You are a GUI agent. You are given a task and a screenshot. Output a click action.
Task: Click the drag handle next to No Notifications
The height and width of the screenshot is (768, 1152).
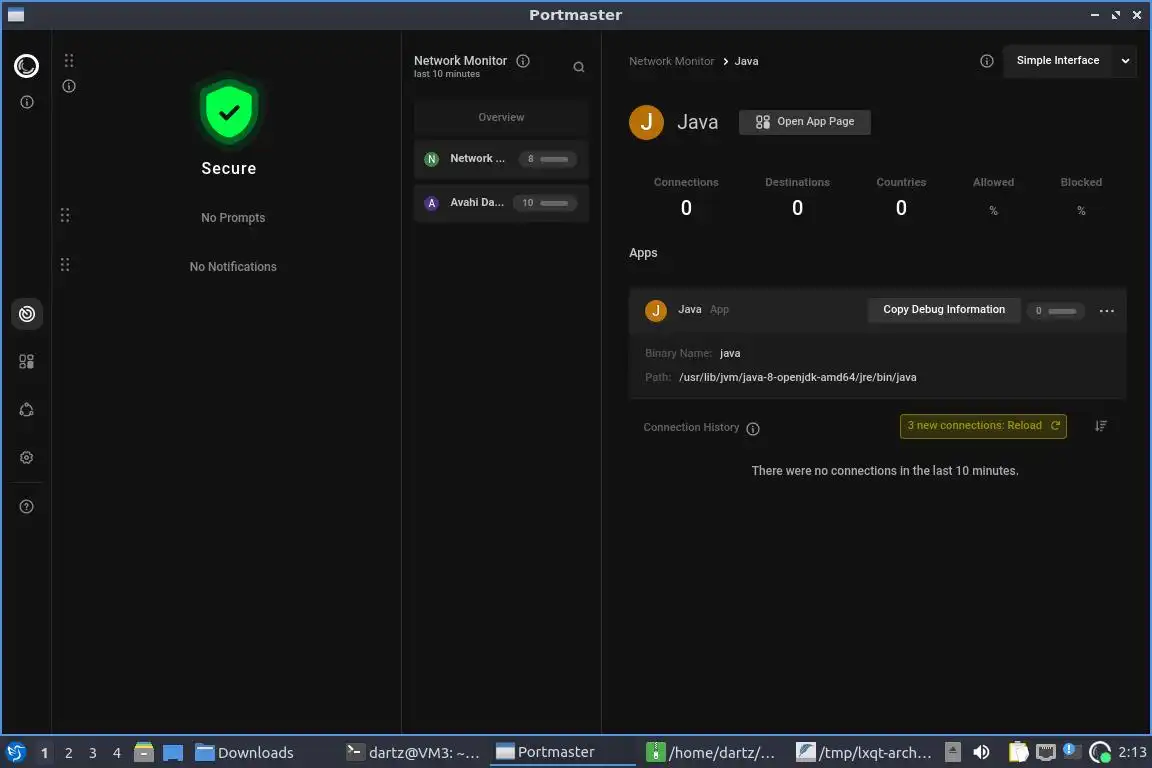65,265
